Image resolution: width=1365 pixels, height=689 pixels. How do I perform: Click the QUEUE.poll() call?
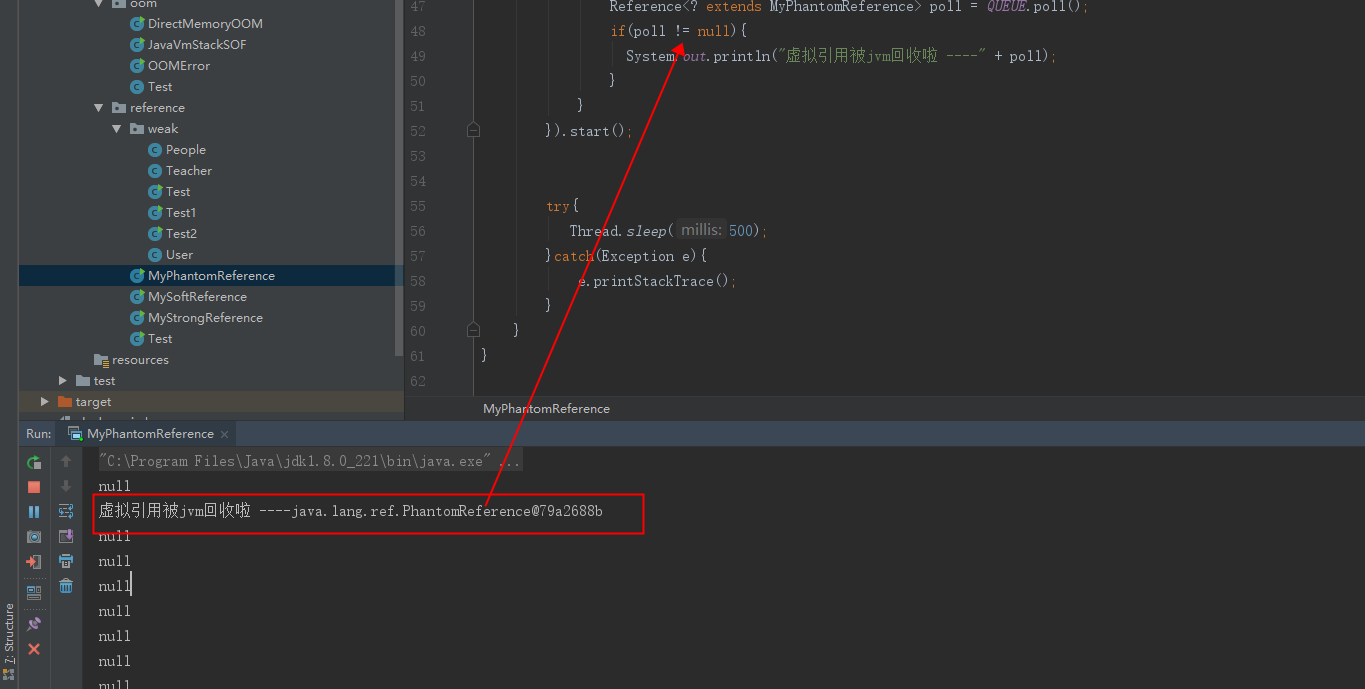click(1037, 7)
